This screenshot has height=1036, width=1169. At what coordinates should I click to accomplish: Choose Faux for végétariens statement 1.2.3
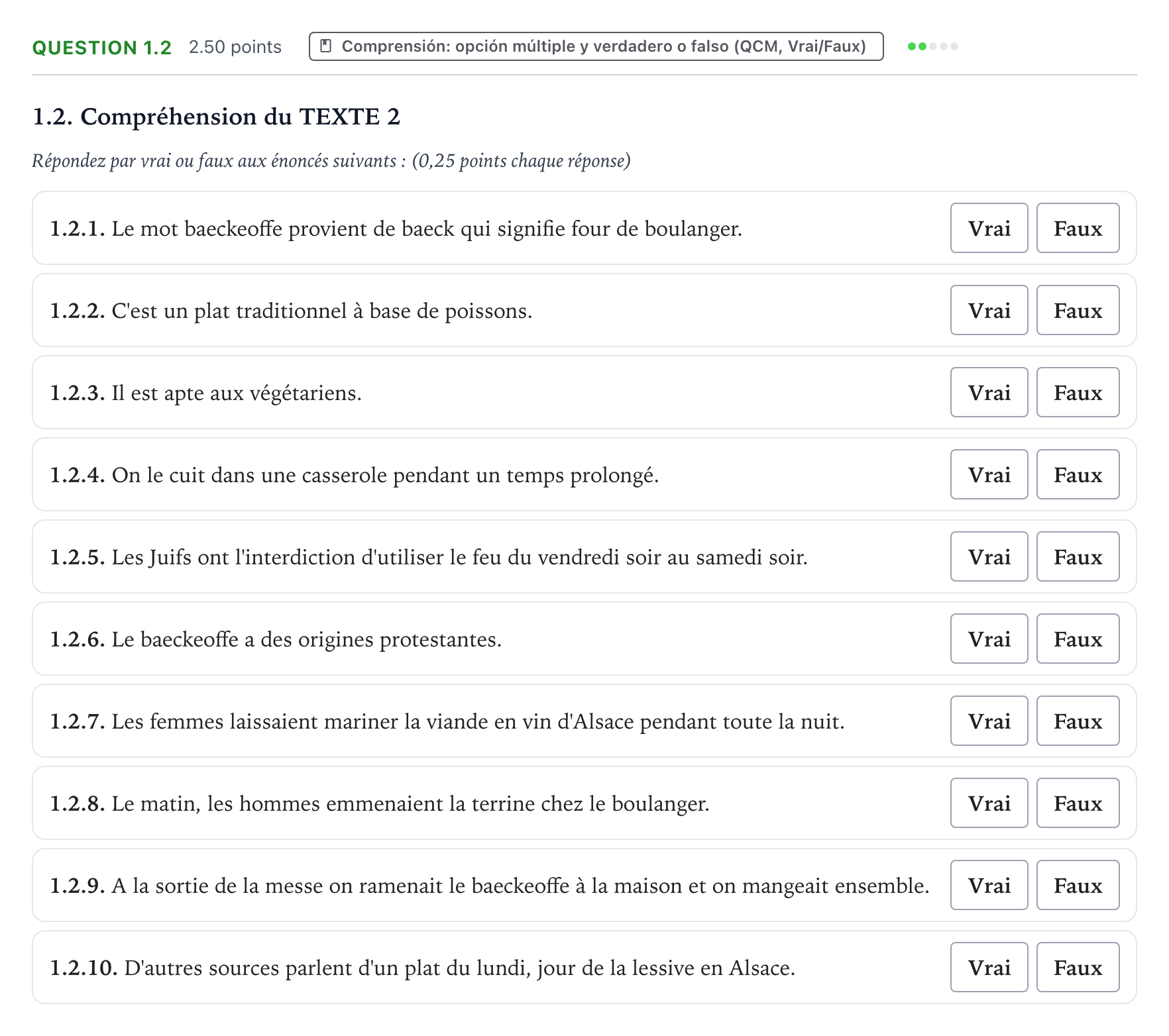1078,392
